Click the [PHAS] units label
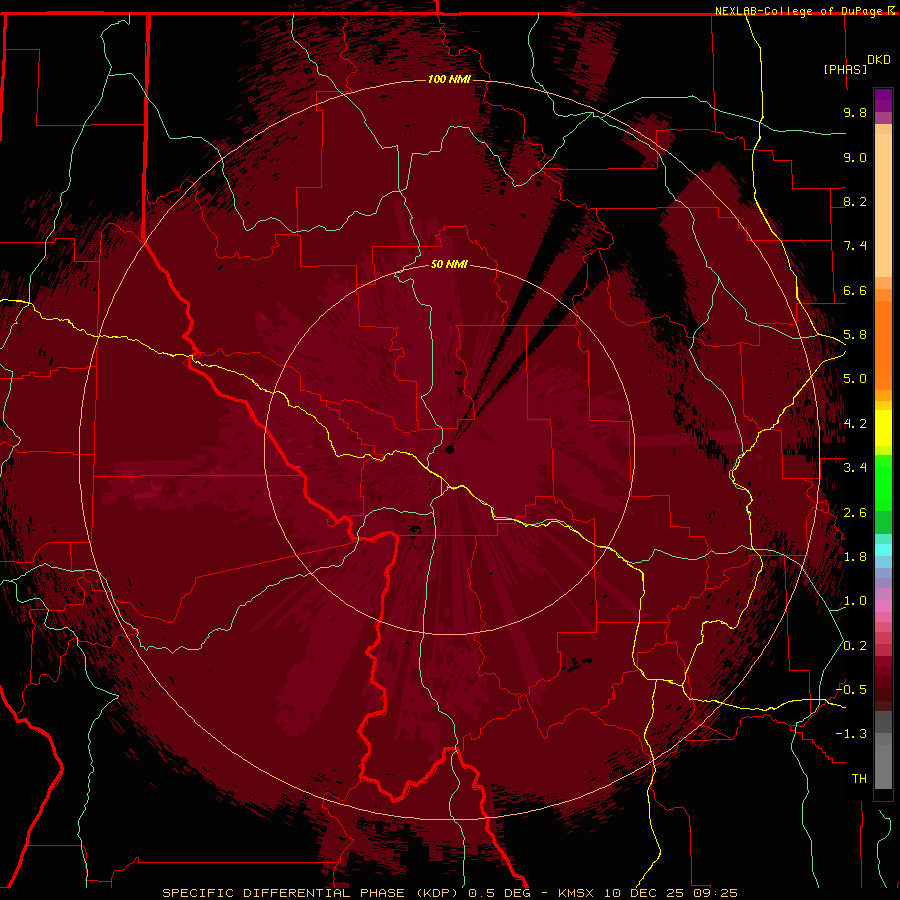 click(x=845, y=69)
